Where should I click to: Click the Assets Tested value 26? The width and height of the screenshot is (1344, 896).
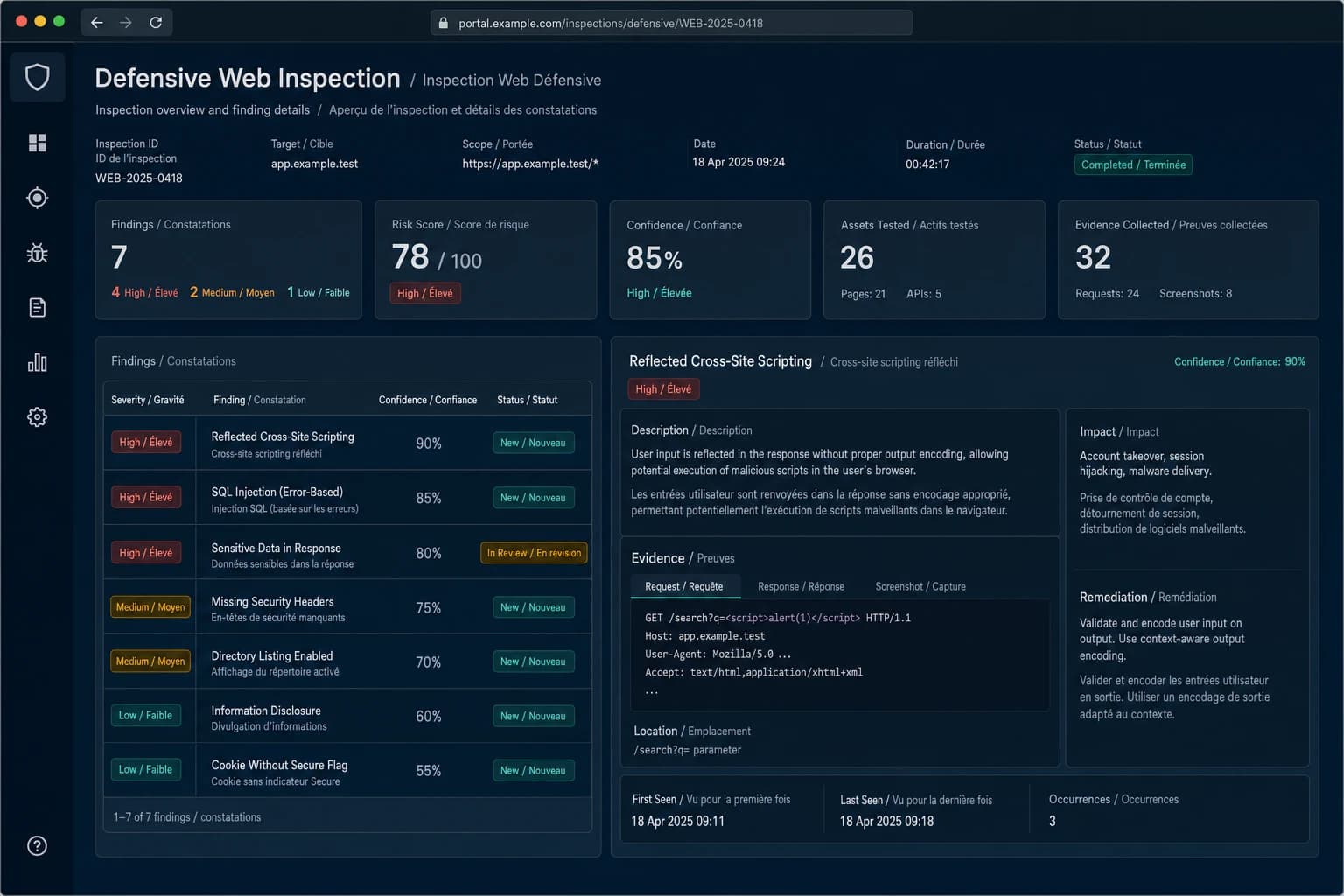(x=857, y=257)
